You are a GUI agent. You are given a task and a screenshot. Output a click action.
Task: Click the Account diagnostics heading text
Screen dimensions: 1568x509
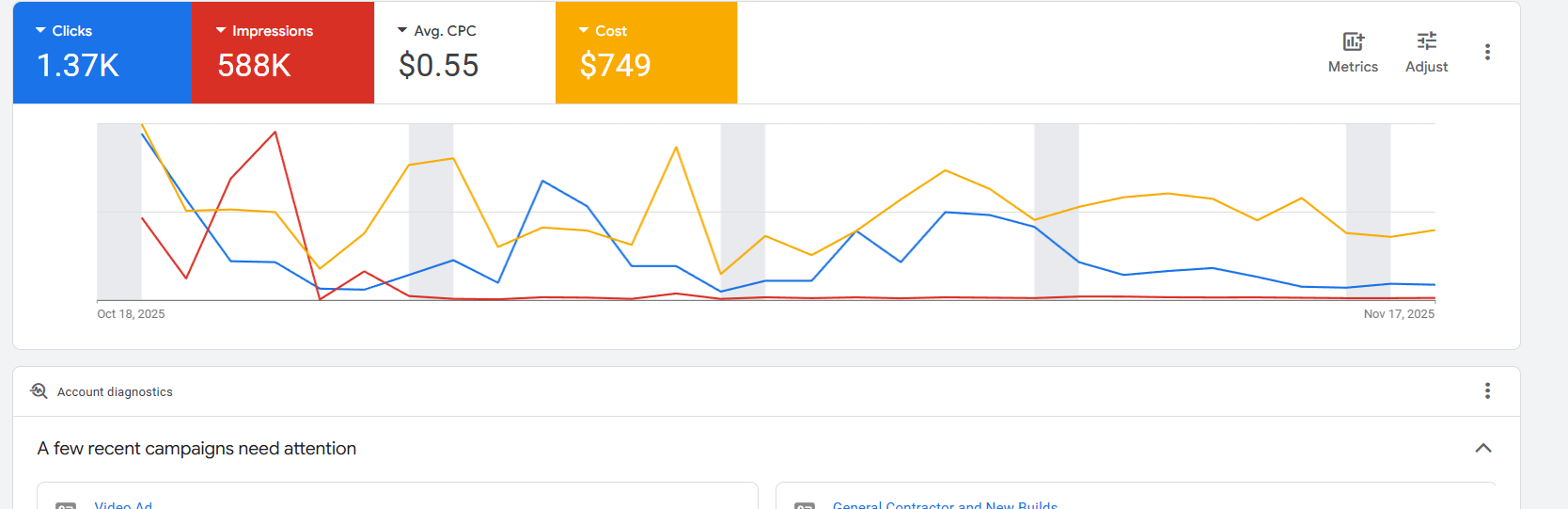115,391
